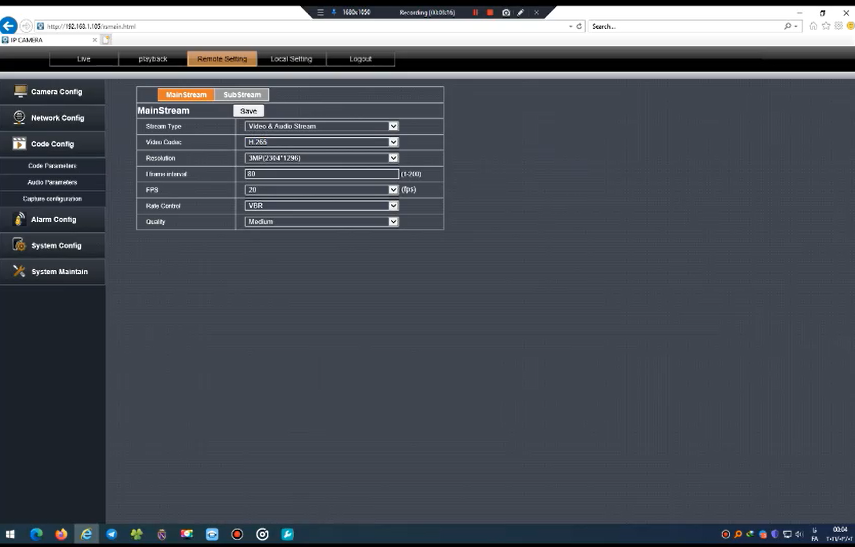Open the Local Setting tab
The image size is (855, 547).
[x=291, y=59]
